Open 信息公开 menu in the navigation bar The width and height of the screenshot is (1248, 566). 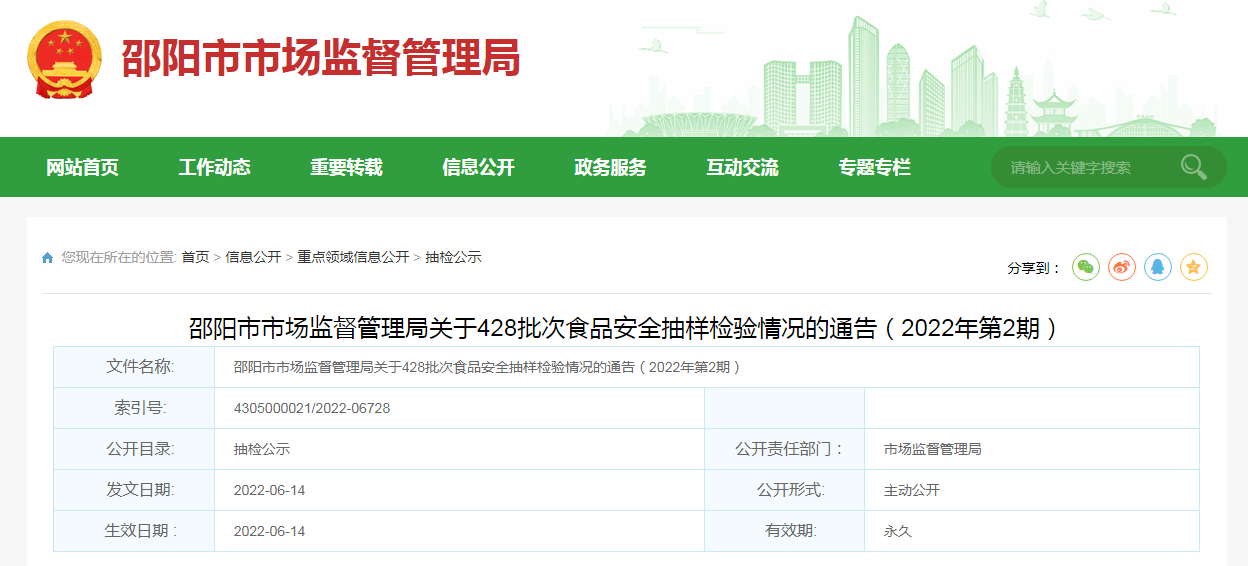[478, 167]
